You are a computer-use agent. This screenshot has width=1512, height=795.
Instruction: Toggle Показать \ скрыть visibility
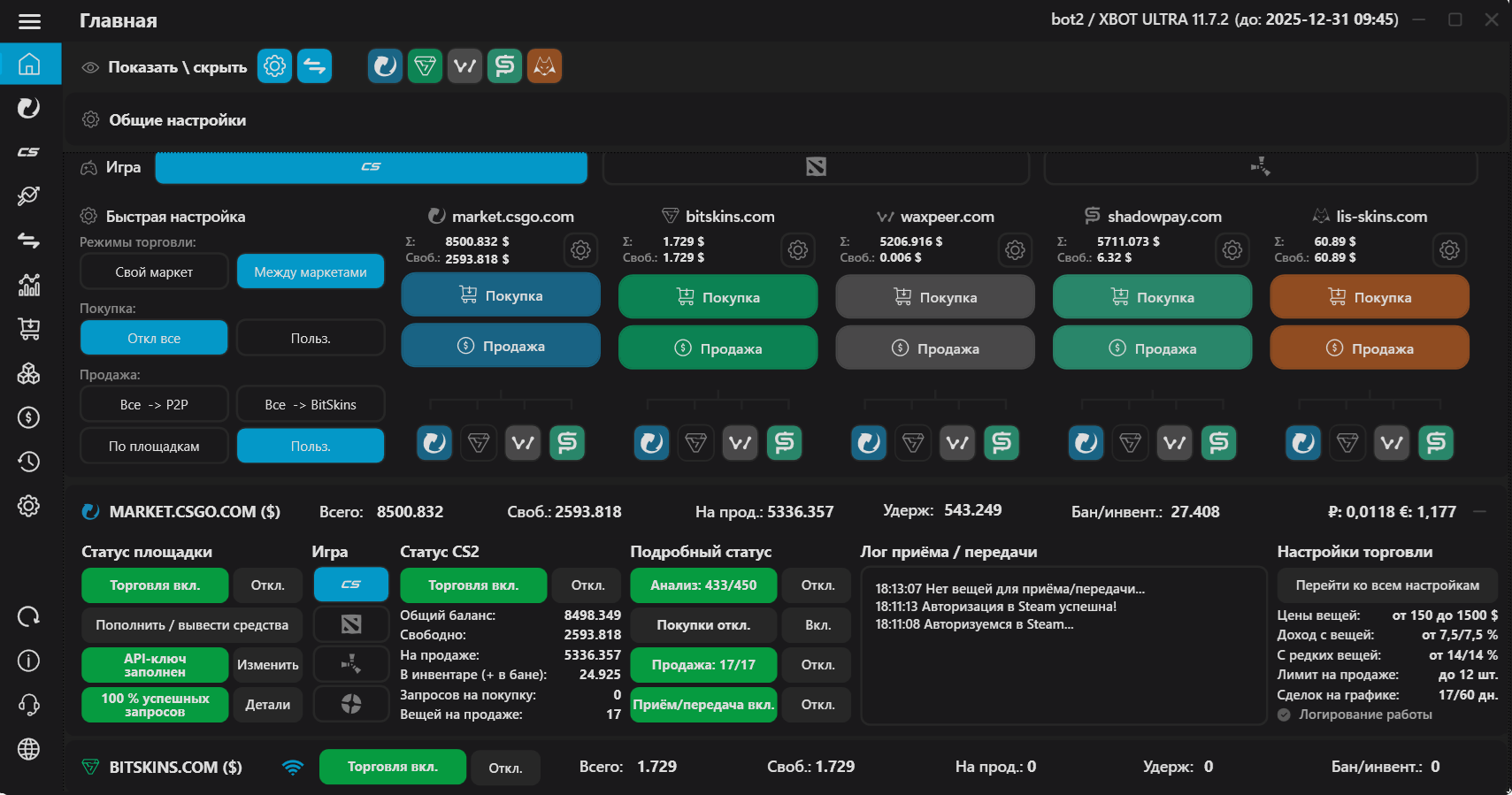(165, 67)
